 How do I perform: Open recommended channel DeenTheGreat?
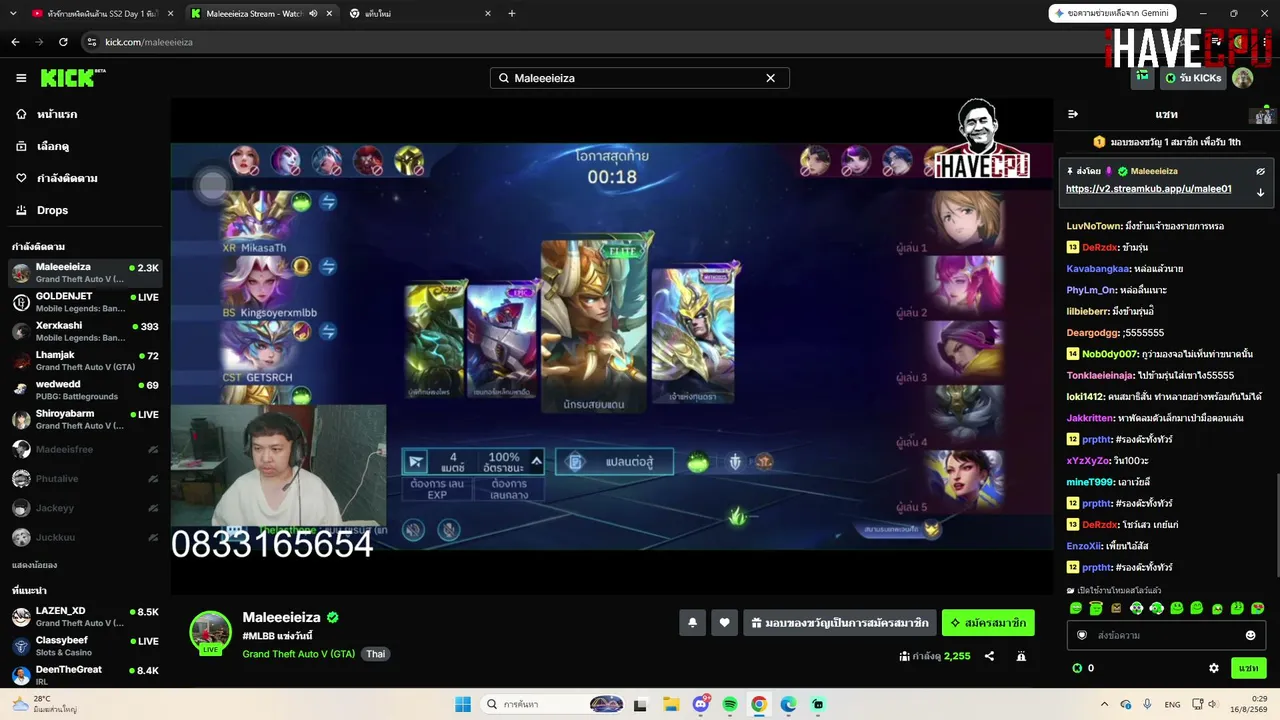coord(84,675)
